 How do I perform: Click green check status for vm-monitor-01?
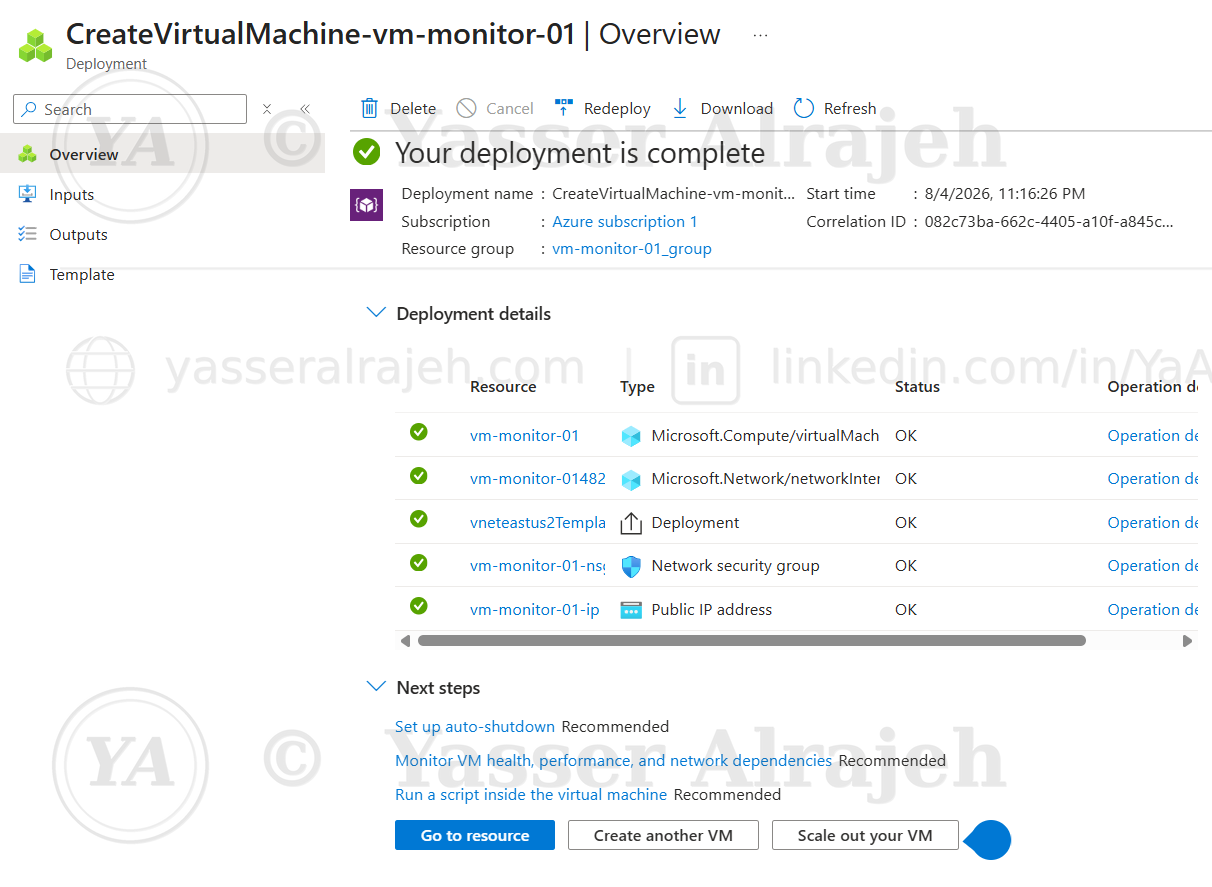coord(419,432)
